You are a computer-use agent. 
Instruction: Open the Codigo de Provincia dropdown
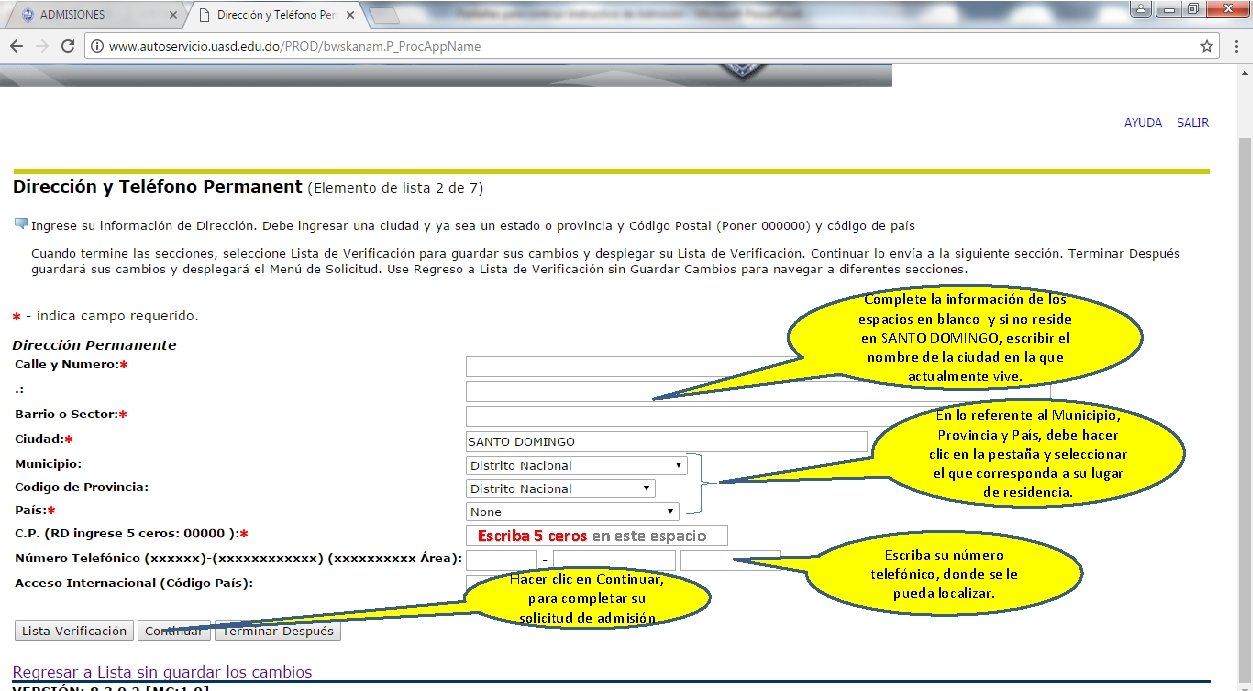point(561,488)
